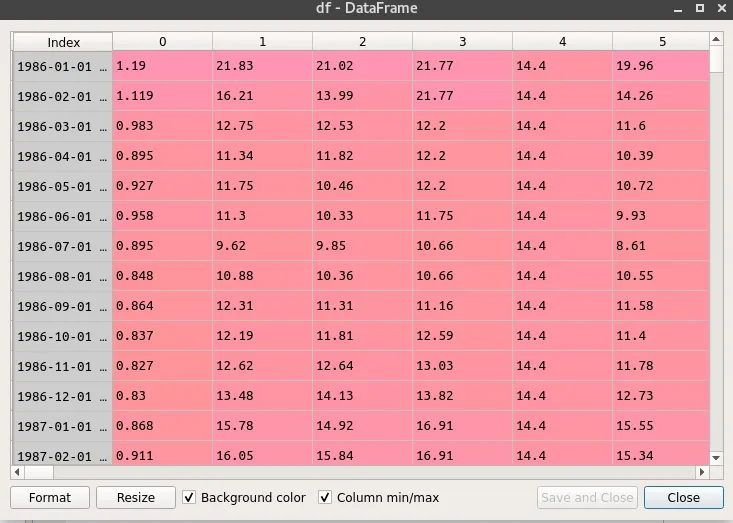This screenshot has height=523, width=733.
Task: Select the Index column header
Action: [x=63, y=42]
